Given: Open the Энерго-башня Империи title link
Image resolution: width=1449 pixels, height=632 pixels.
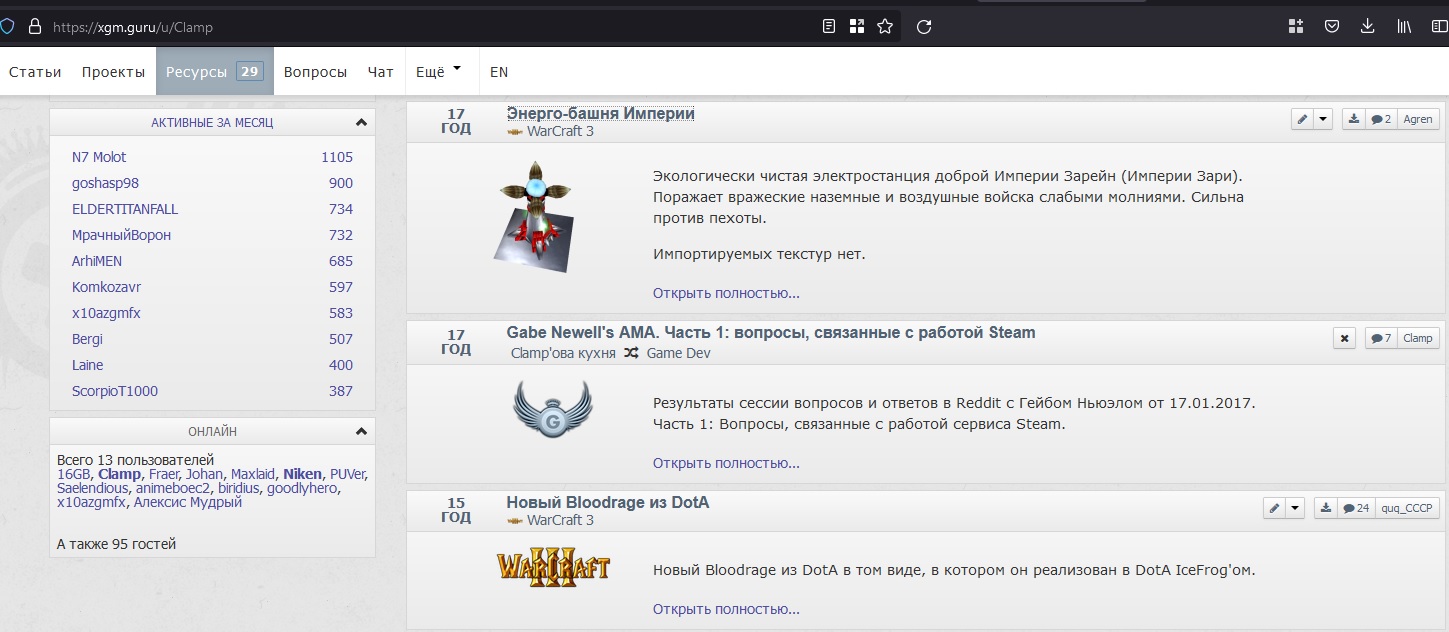Looking at the screenshot, I should coord(600,113).
